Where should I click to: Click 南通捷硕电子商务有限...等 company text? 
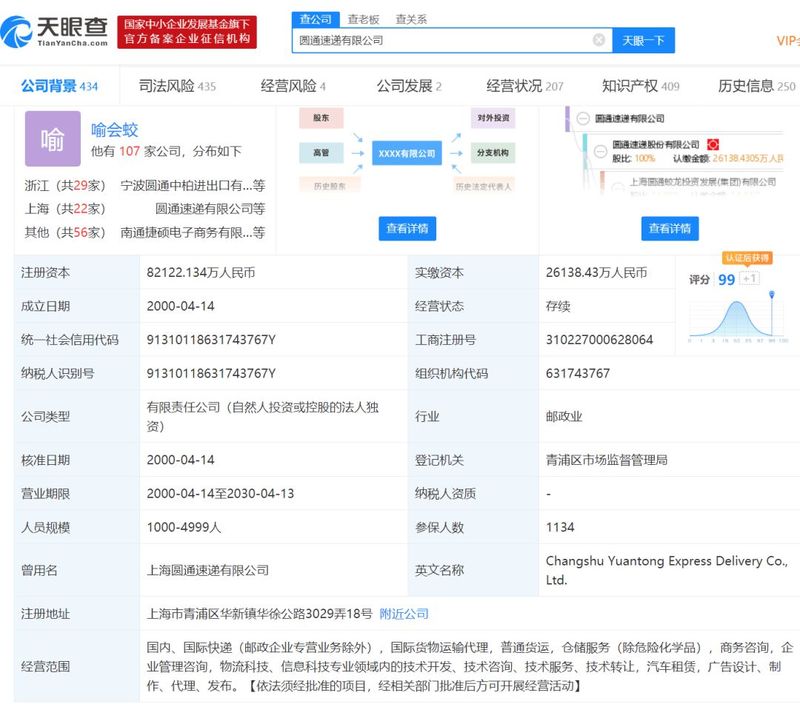point(193,233)
